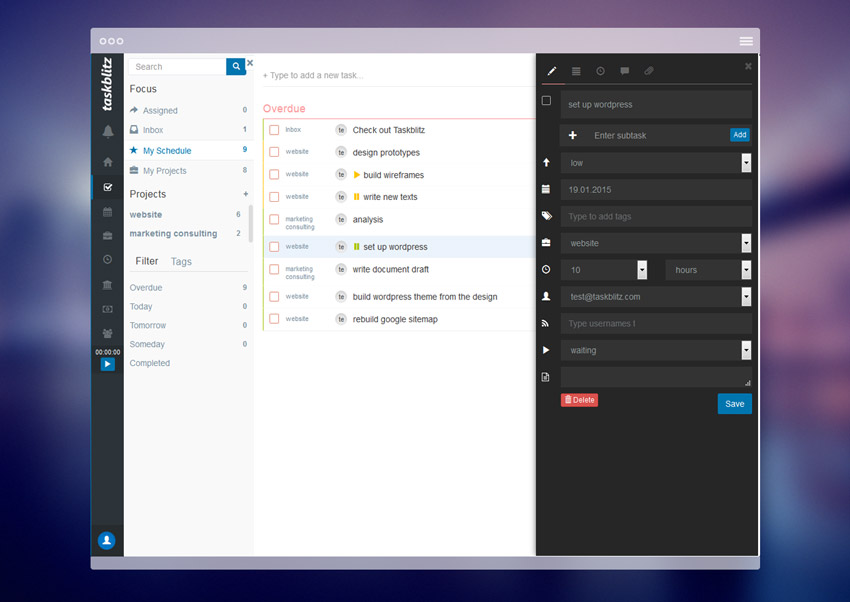The width and height of the screenshot is (850, 602).
Task: Click the due date field 19.01.2015
Action: tap(656, 189)
